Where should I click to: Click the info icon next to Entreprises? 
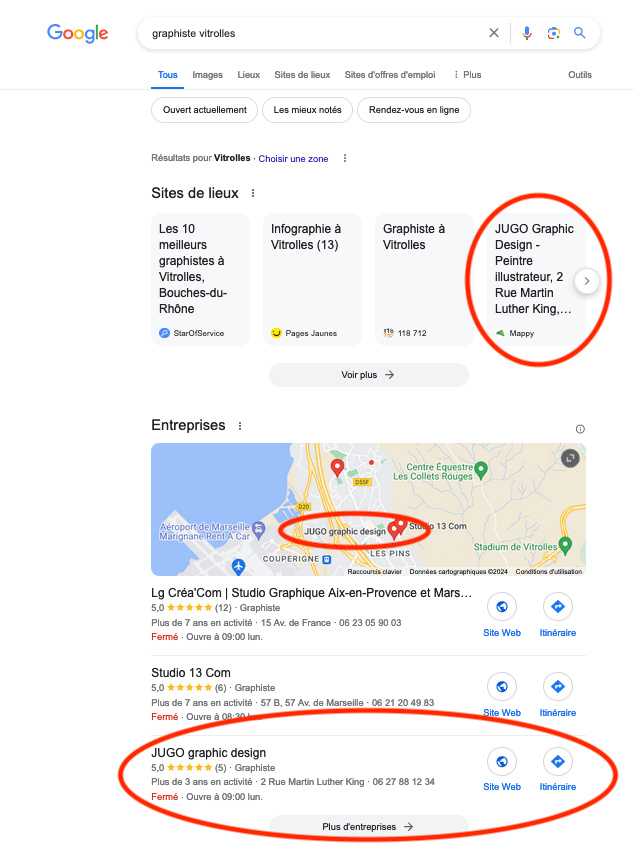tap(580, 429)
